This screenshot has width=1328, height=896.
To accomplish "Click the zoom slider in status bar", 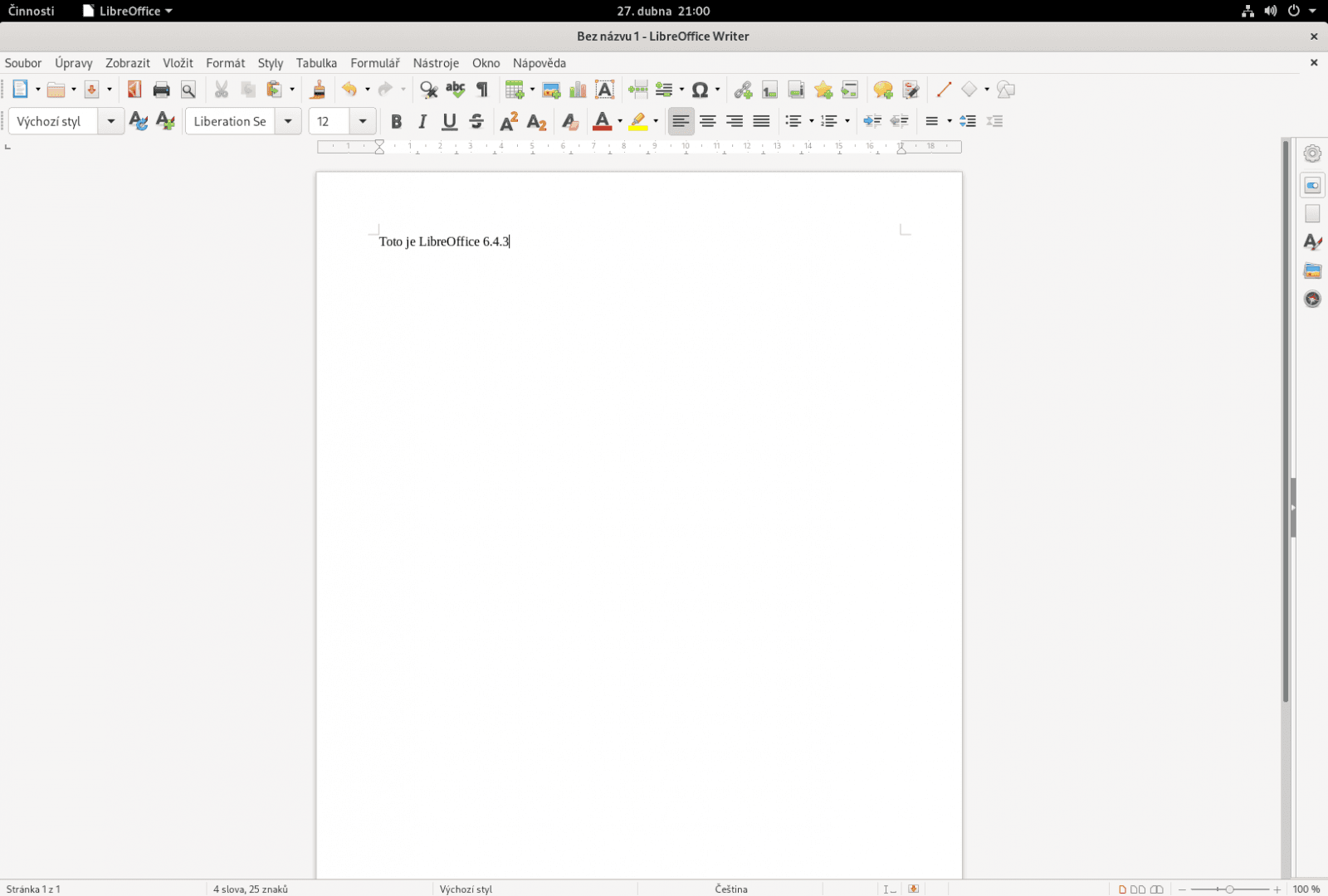I will (x=1229, y=889).
